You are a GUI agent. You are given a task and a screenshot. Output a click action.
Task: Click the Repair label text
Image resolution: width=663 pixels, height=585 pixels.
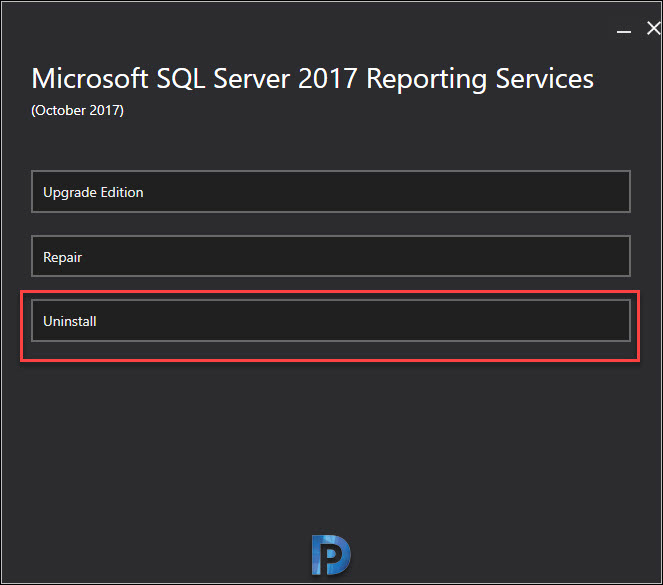tap(63, 257)
